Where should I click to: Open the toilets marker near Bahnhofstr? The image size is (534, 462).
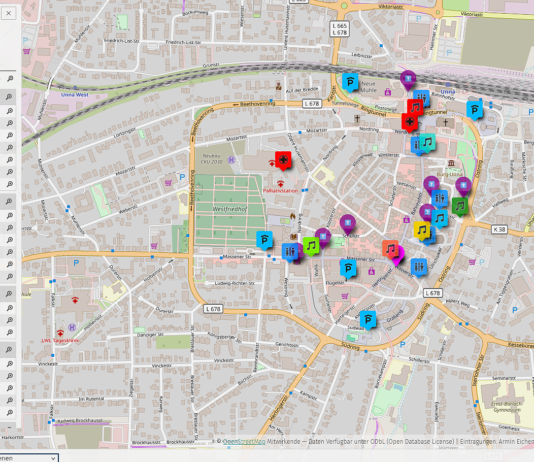422,98
